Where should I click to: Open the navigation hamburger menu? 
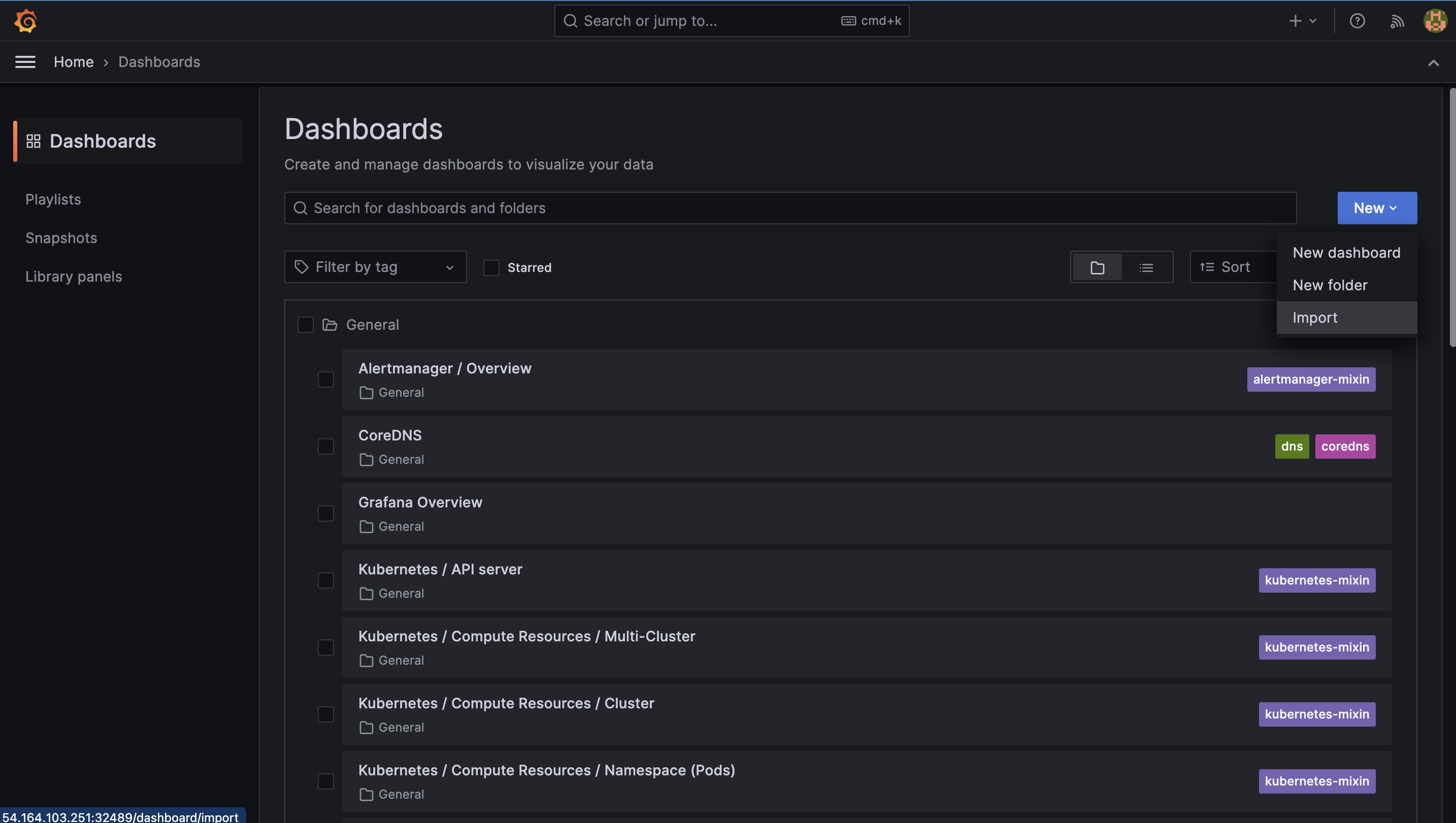click(x=25, y=61)
